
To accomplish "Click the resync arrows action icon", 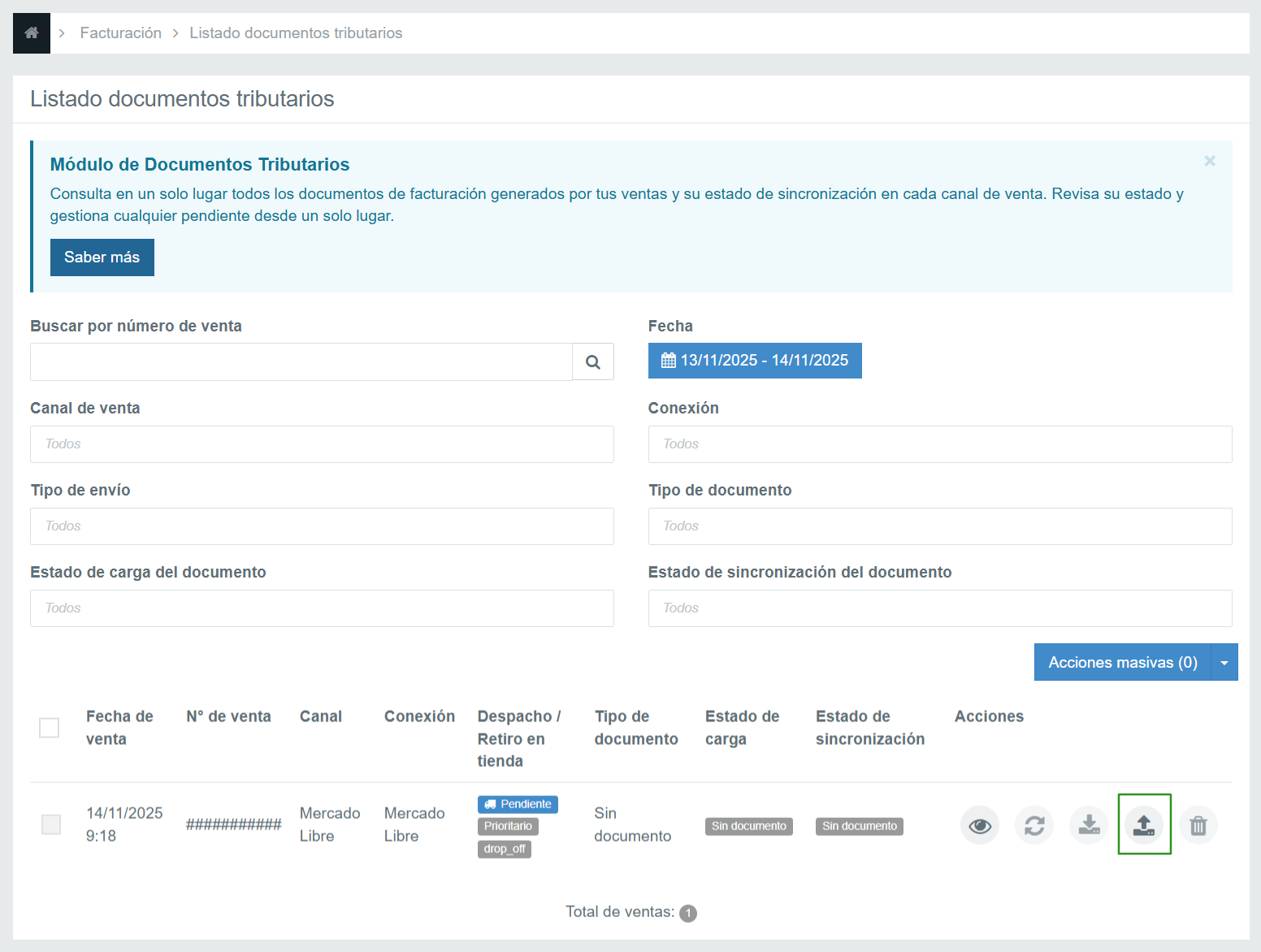I will click(1034, 826).
